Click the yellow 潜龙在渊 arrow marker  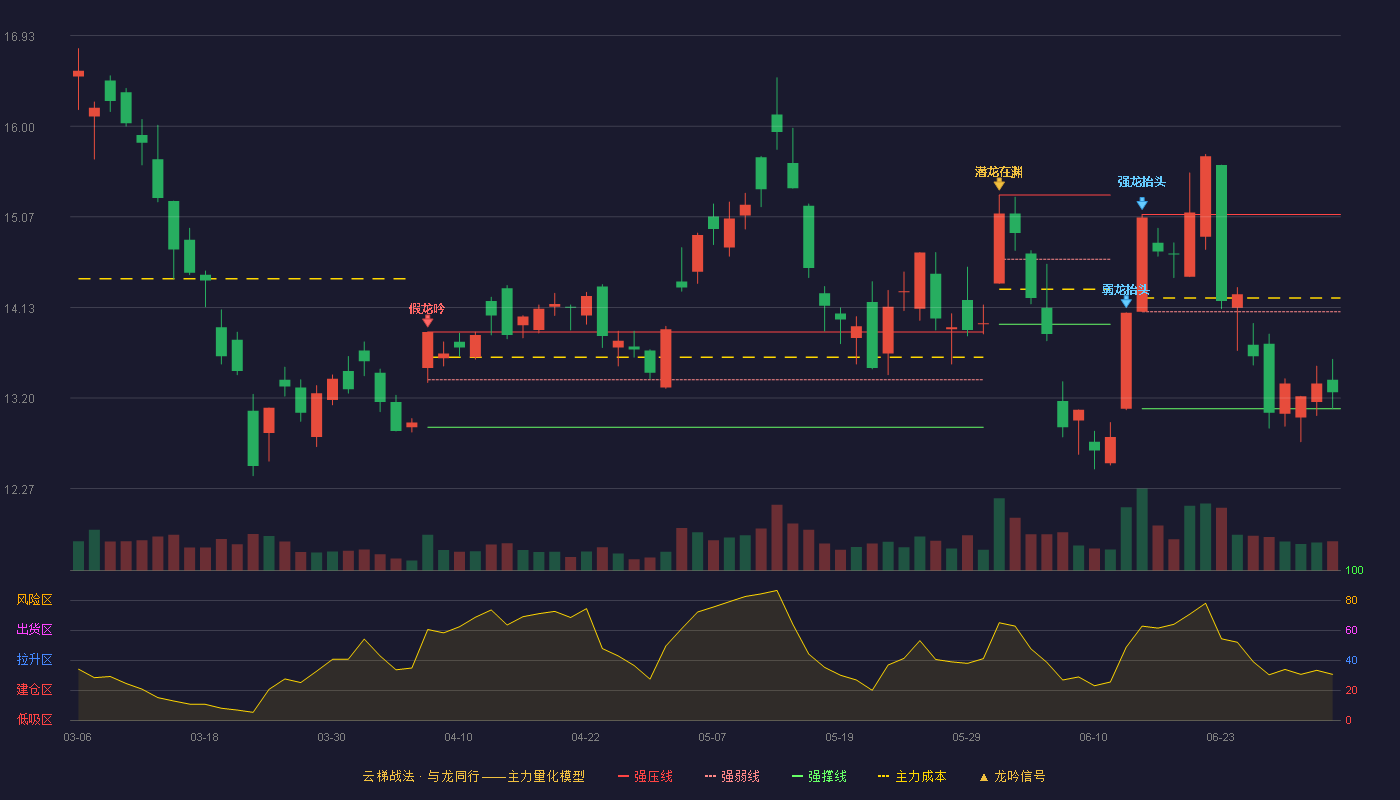tap(999, 184)
